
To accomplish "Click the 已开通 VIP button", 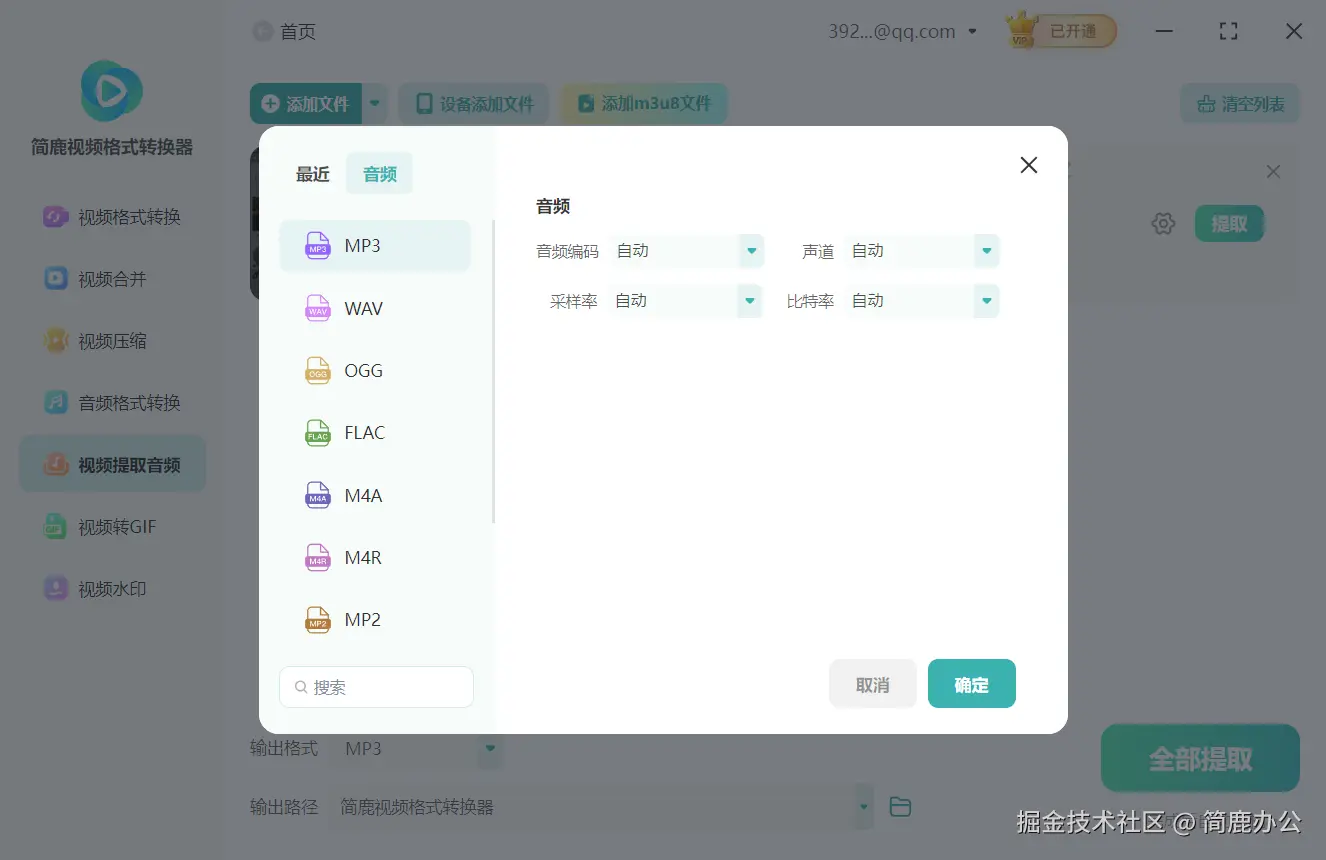I will point(1061,31).
